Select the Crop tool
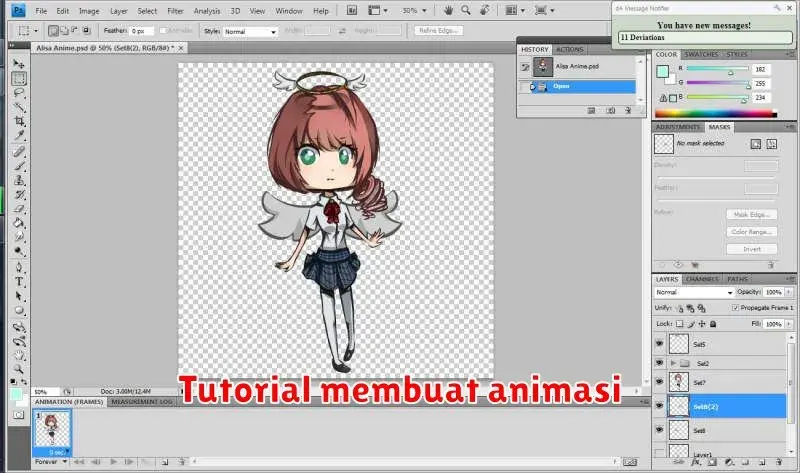800x473 pixels. point(19,121)
